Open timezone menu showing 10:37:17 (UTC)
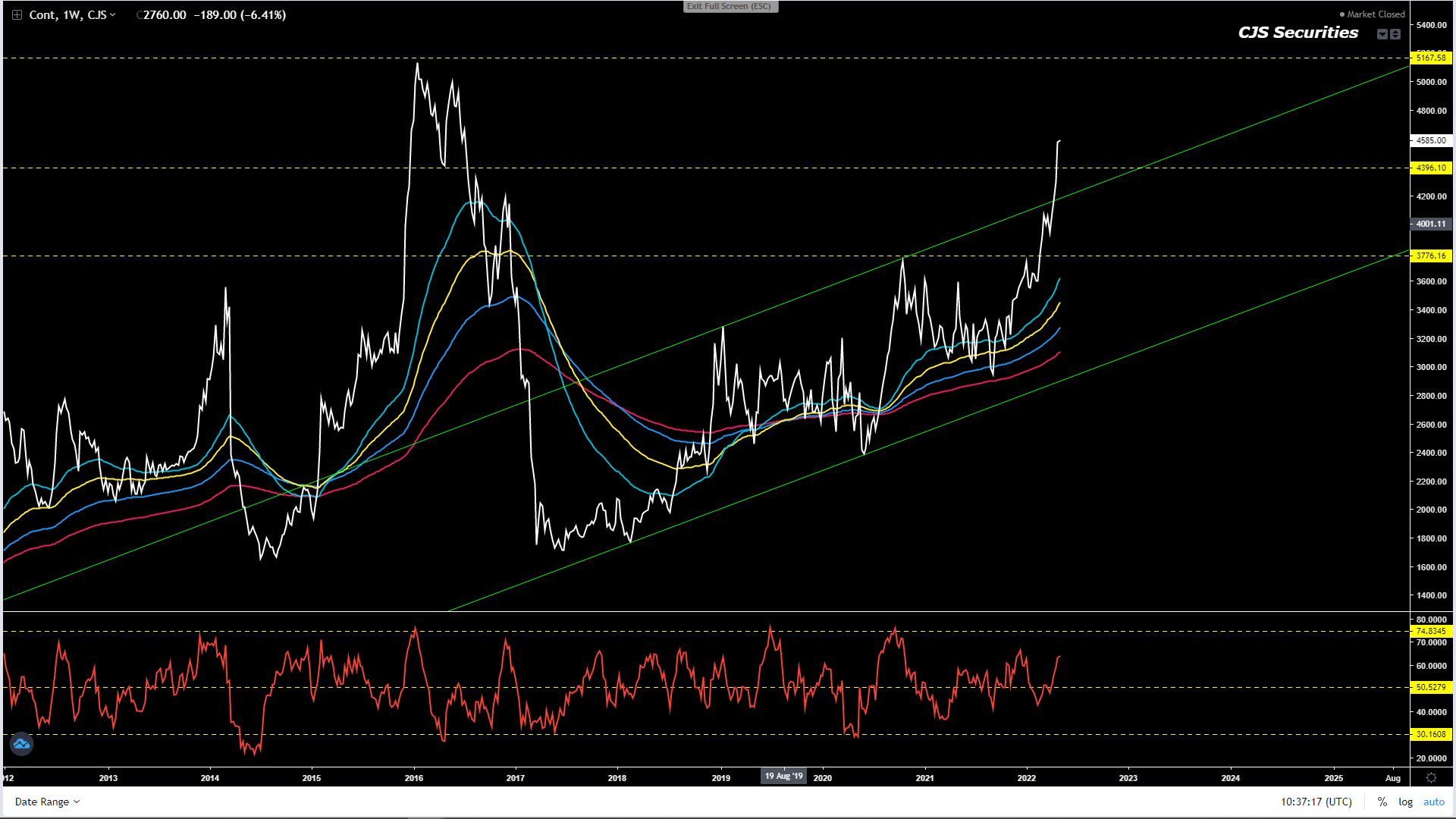1456x819 pixels. [x=1316, y=802]
